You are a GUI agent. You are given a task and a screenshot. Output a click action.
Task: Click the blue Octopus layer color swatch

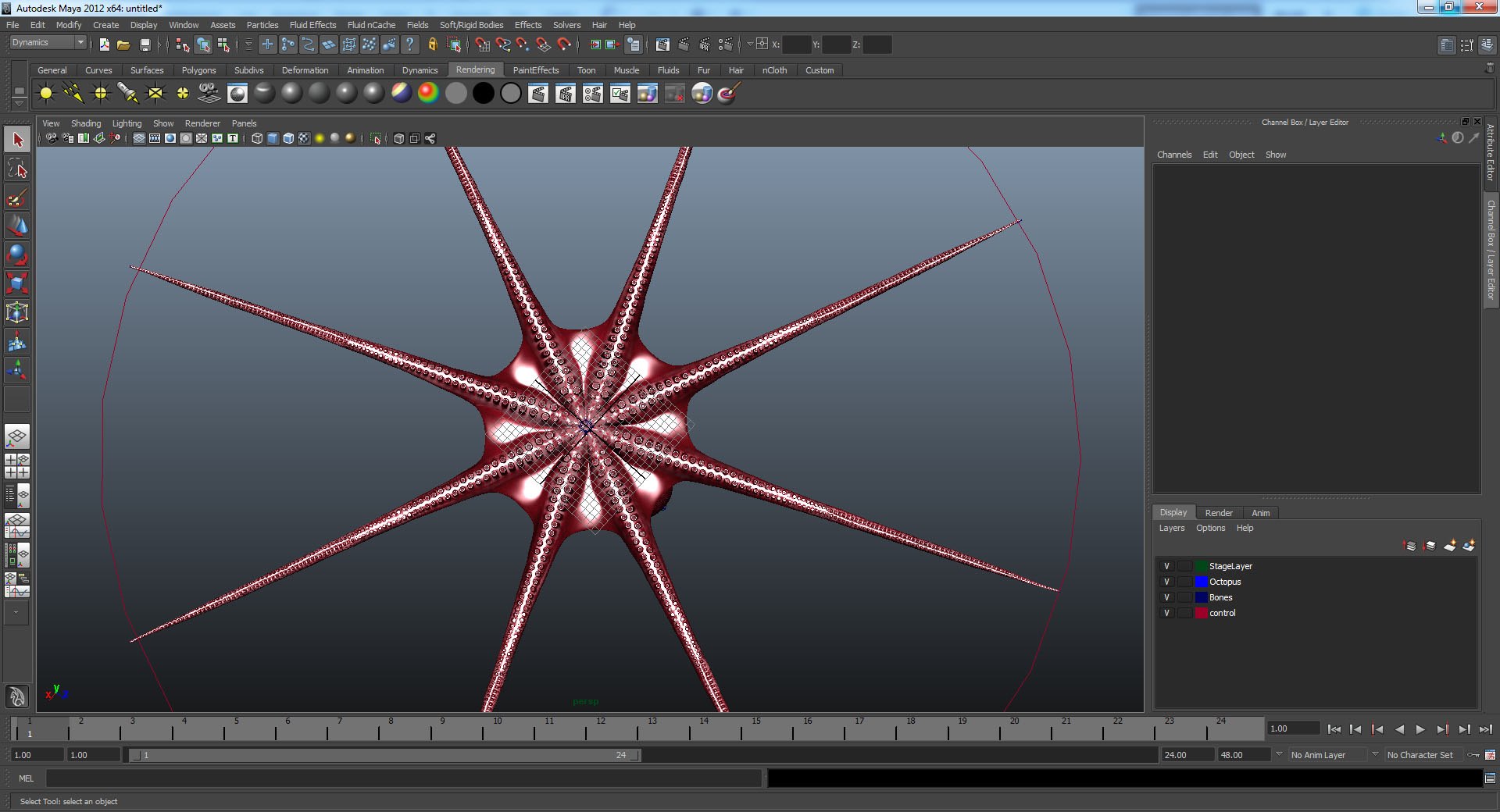1202,582
